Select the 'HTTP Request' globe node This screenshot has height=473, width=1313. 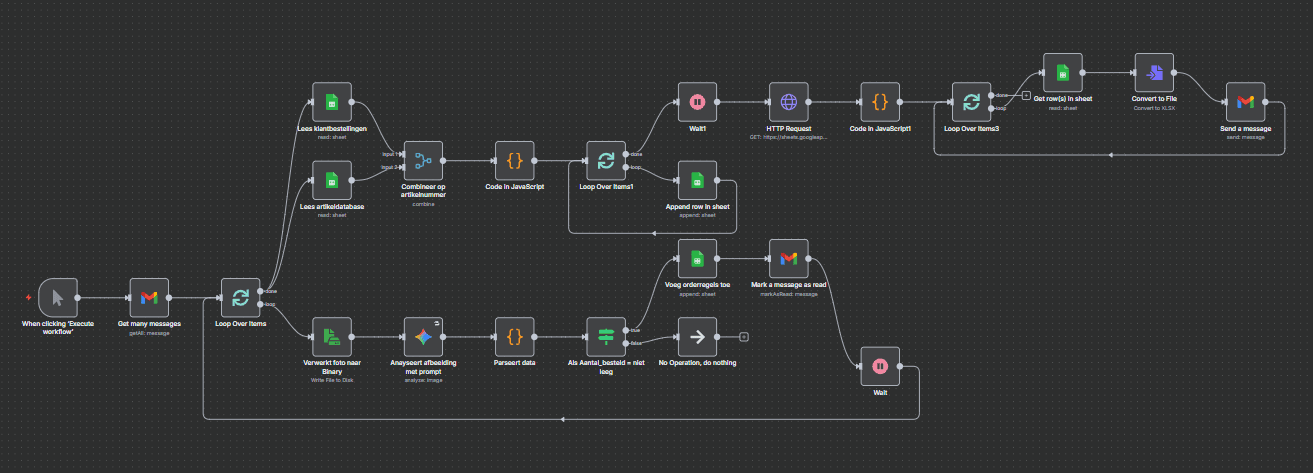coord(788,102)
